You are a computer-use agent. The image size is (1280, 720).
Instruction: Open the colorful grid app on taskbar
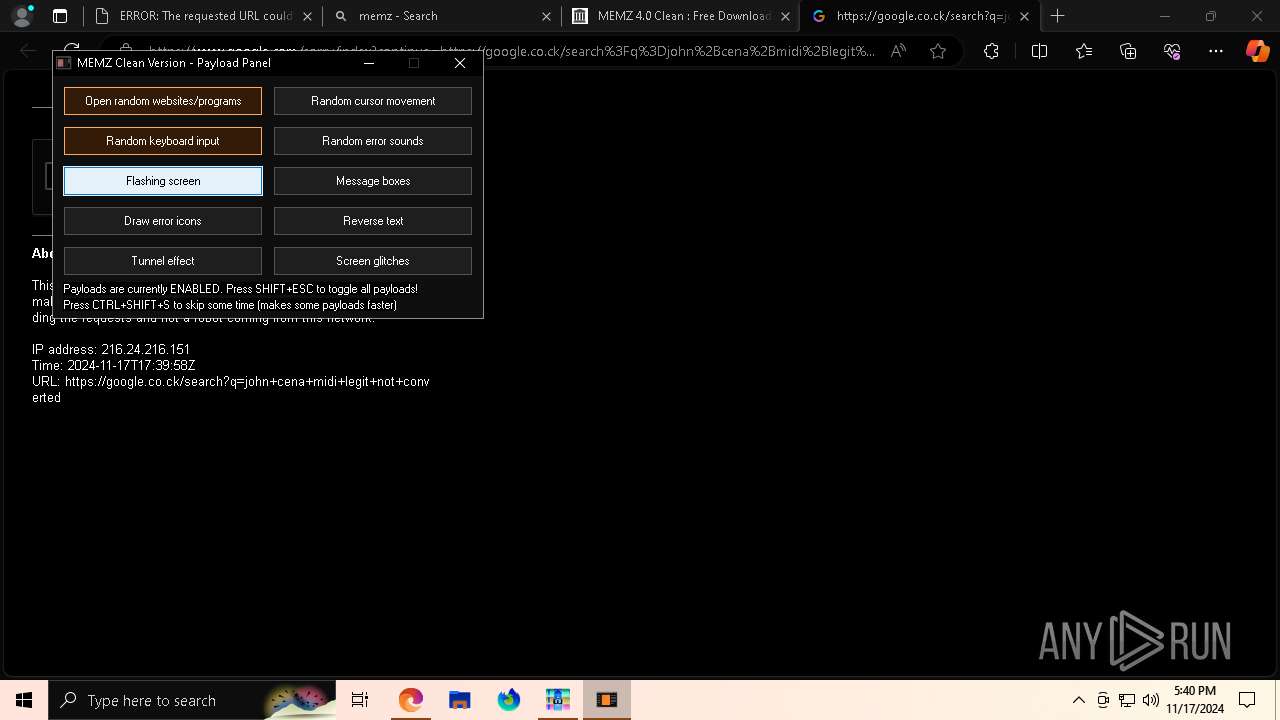[x=557, y=700]
